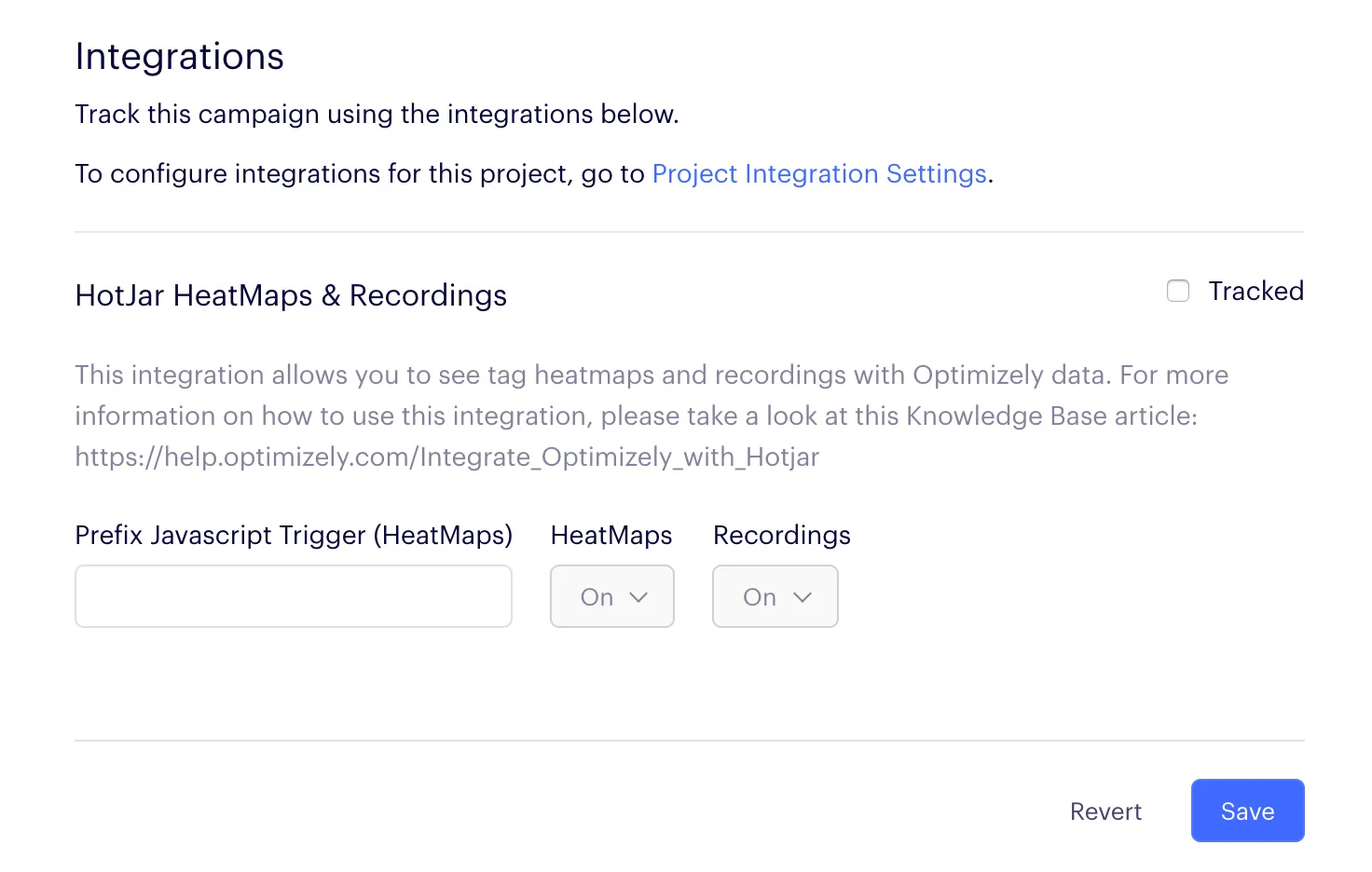1372x872 pixels.
Task: Click the 'Track this campaign' description text
Action: click(377, 115)
